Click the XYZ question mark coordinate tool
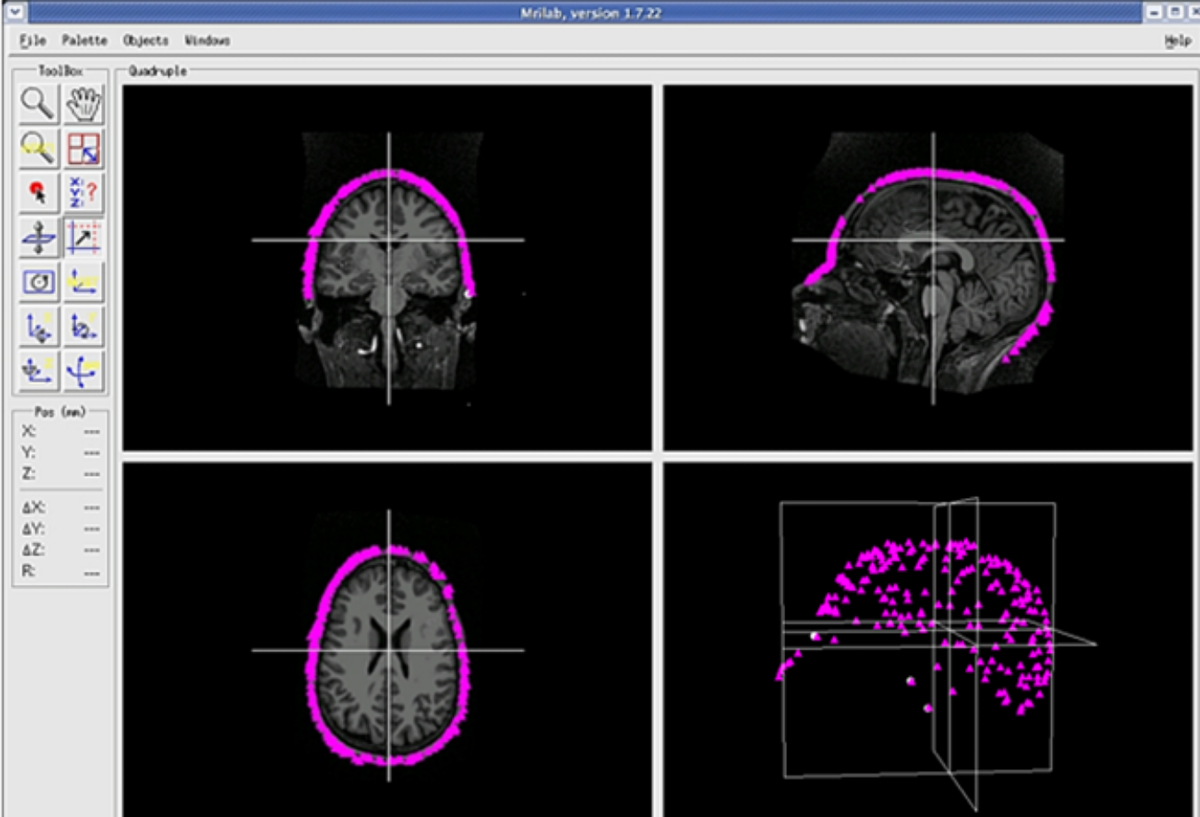 click(84, 193)
